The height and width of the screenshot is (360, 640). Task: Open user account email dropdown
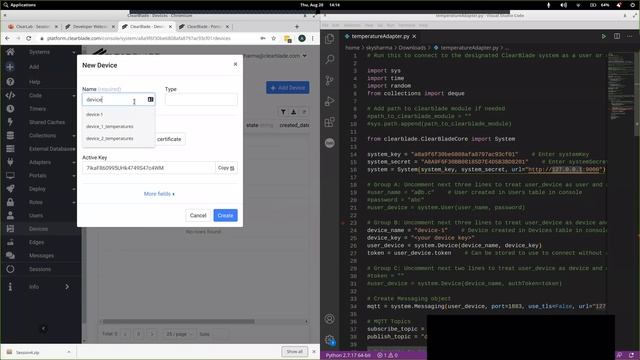click(275, 56)
